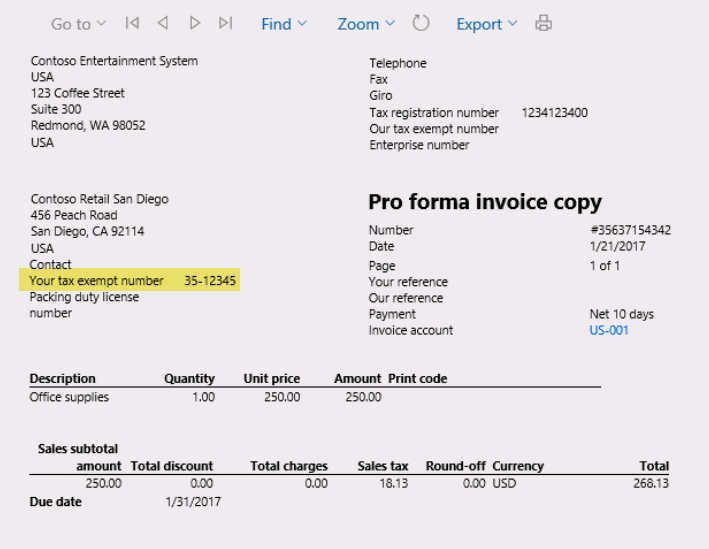Refresh the report with the circular arrow
This screenshot has width=709, height=549.
coord(421,23)
